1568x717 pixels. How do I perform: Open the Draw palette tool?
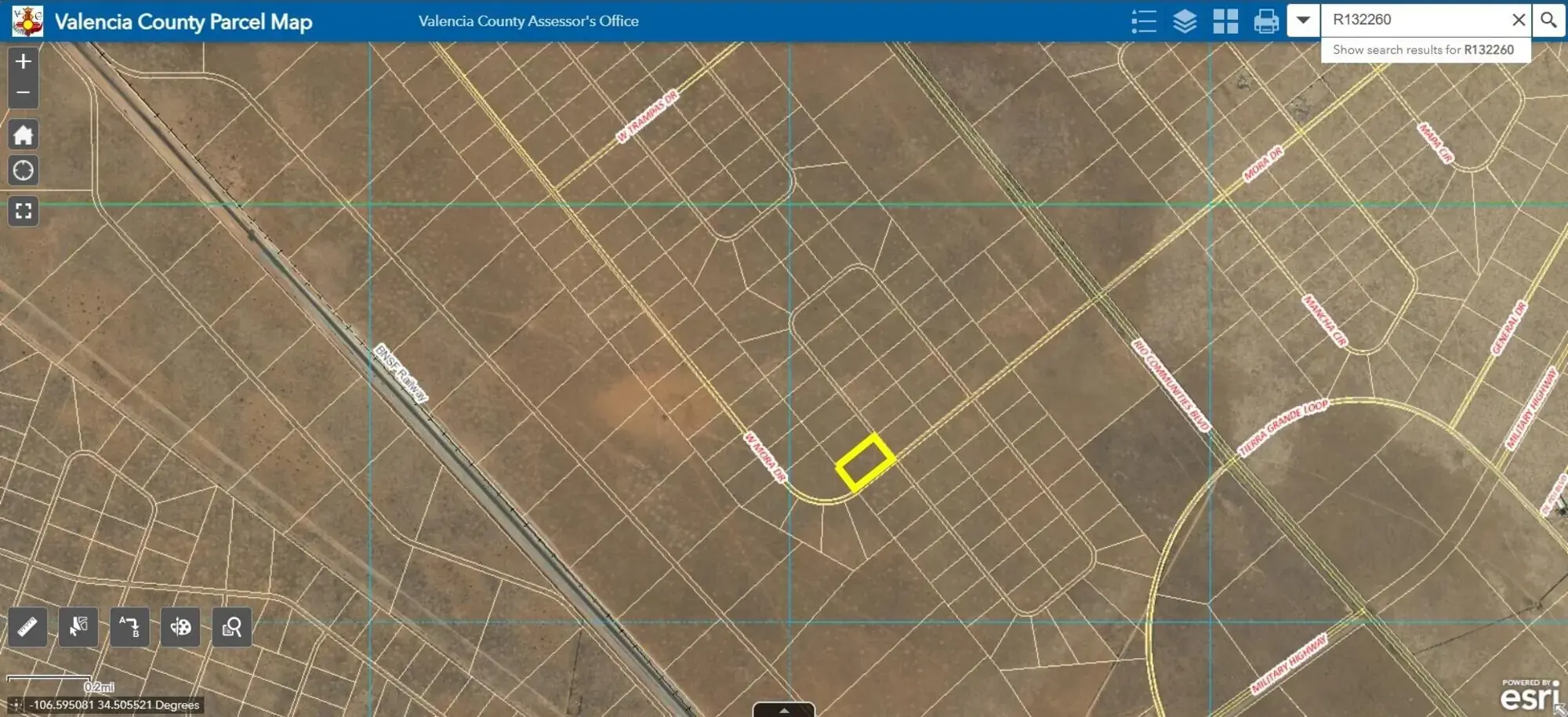tap(180, 627)
